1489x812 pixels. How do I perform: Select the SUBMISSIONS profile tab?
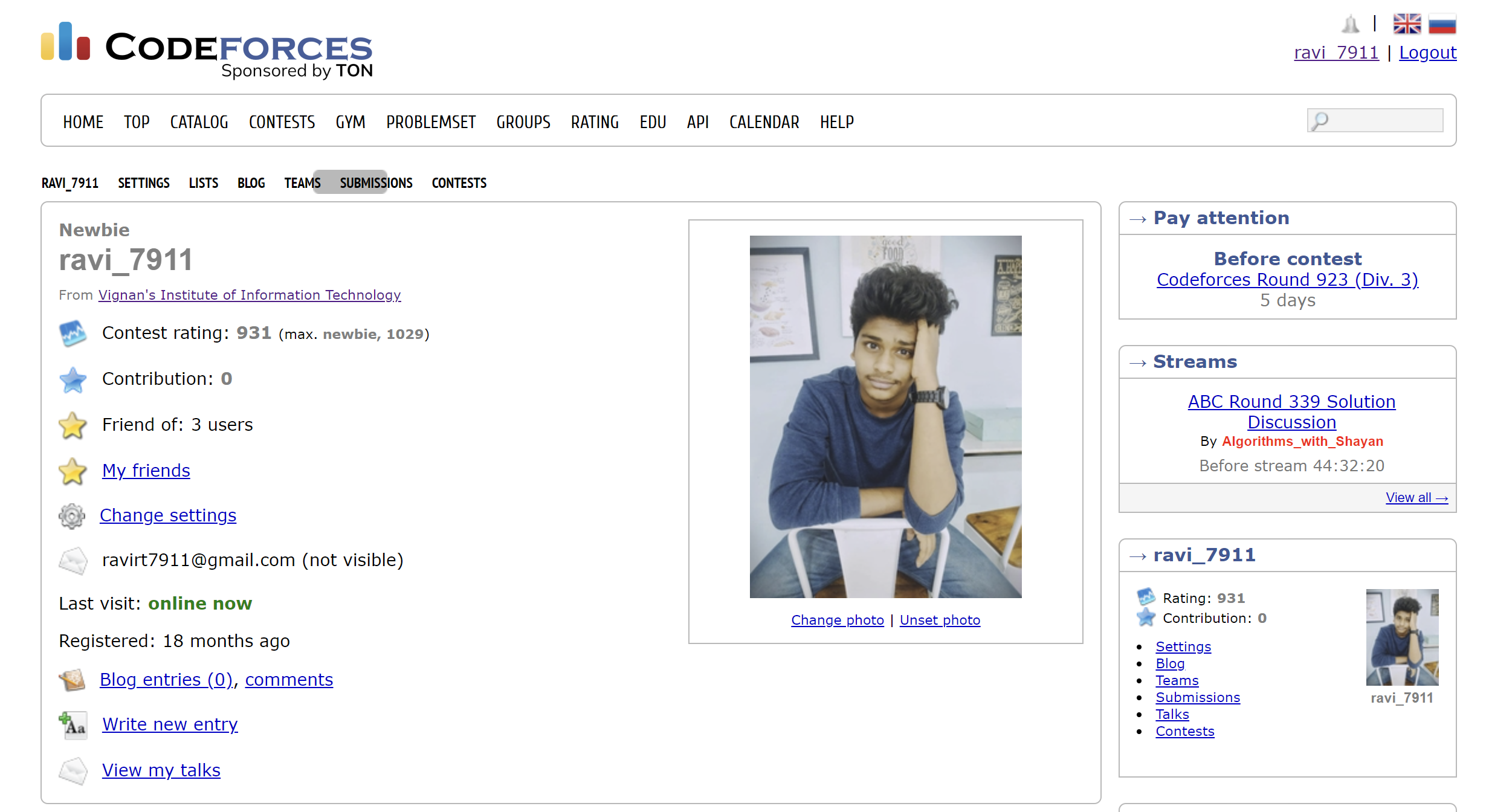[x=376, y=183]
